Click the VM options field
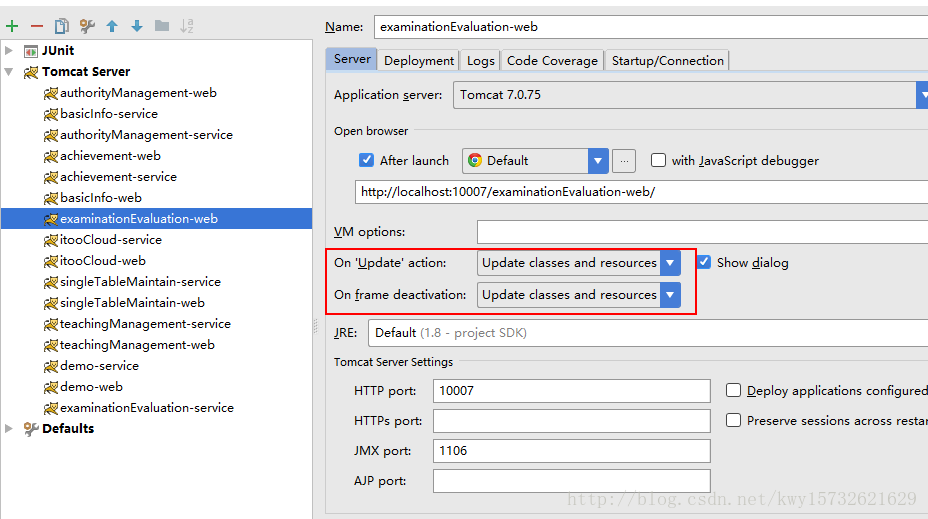Image resolution: width=928 pixels, height=519 pixels. click(x=703, y=231)
